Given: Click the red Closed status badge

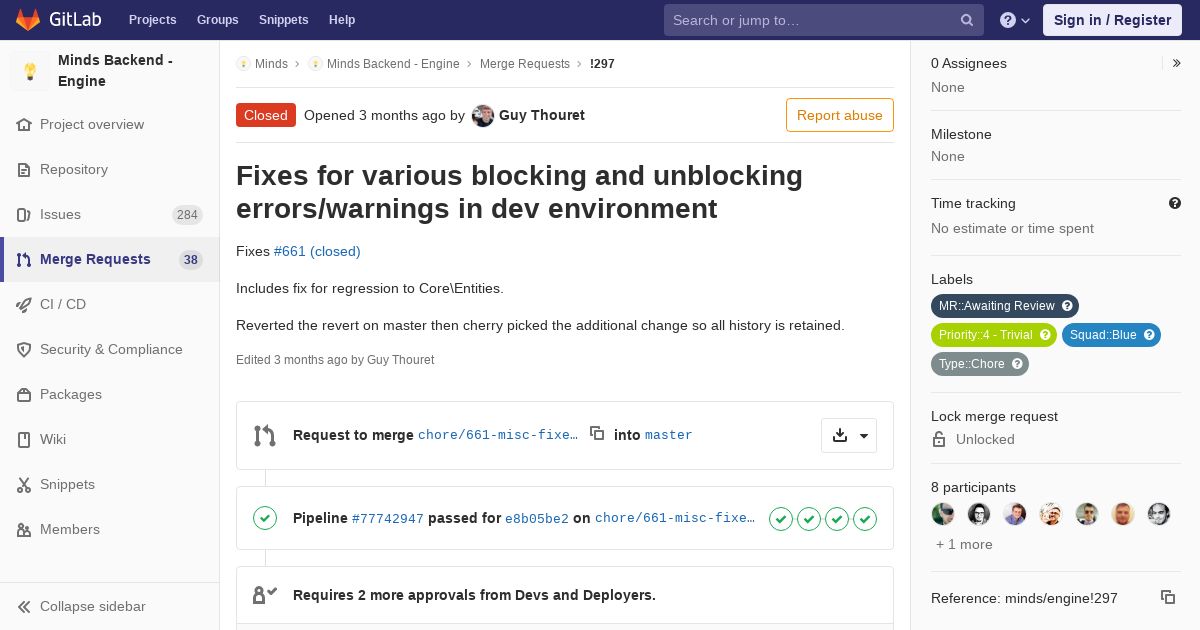Looking at the screenshot, I should [x=266, y=115].
